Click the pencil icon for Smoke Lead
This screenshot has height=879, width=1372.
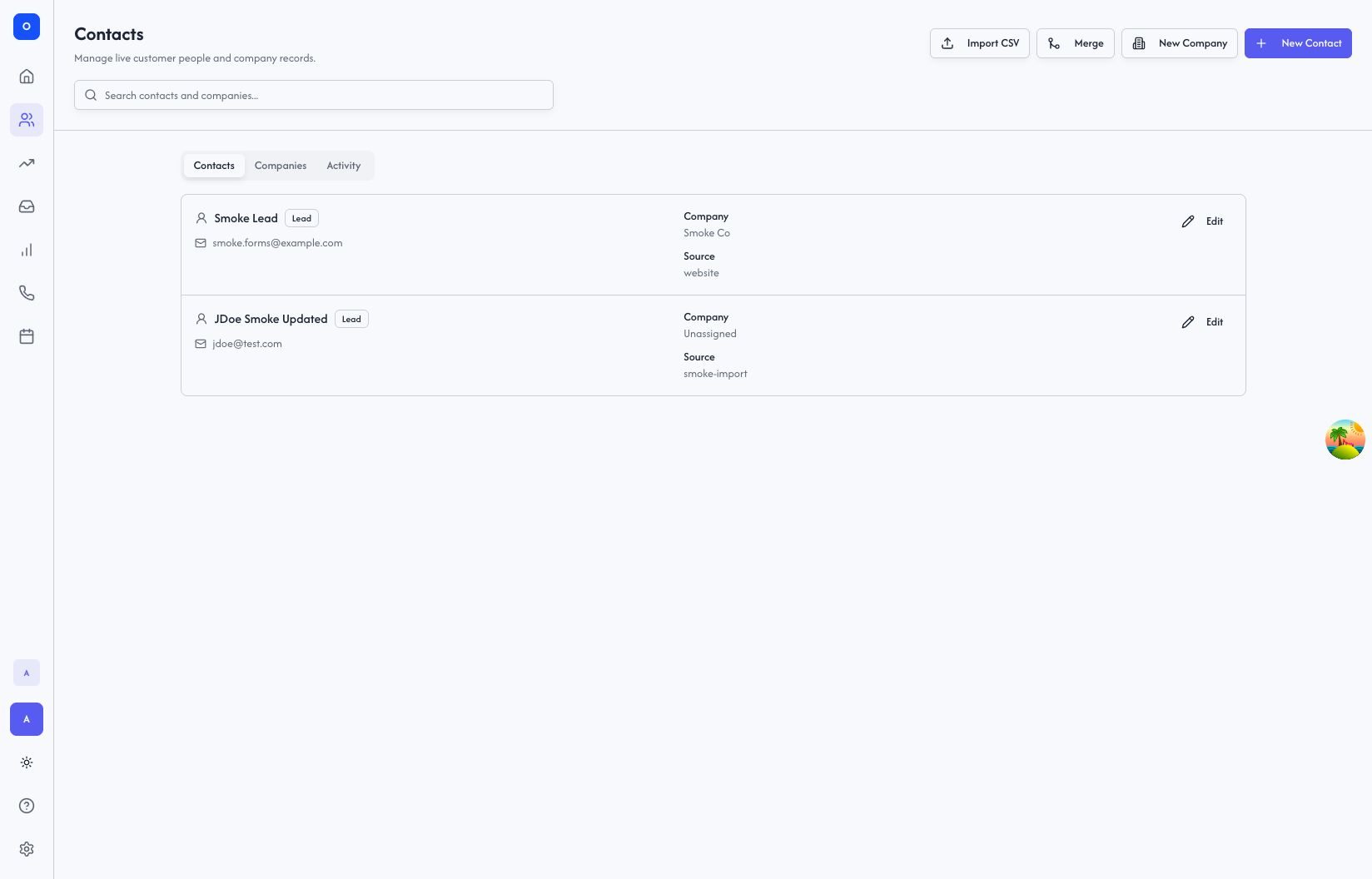coord(1188,221)
